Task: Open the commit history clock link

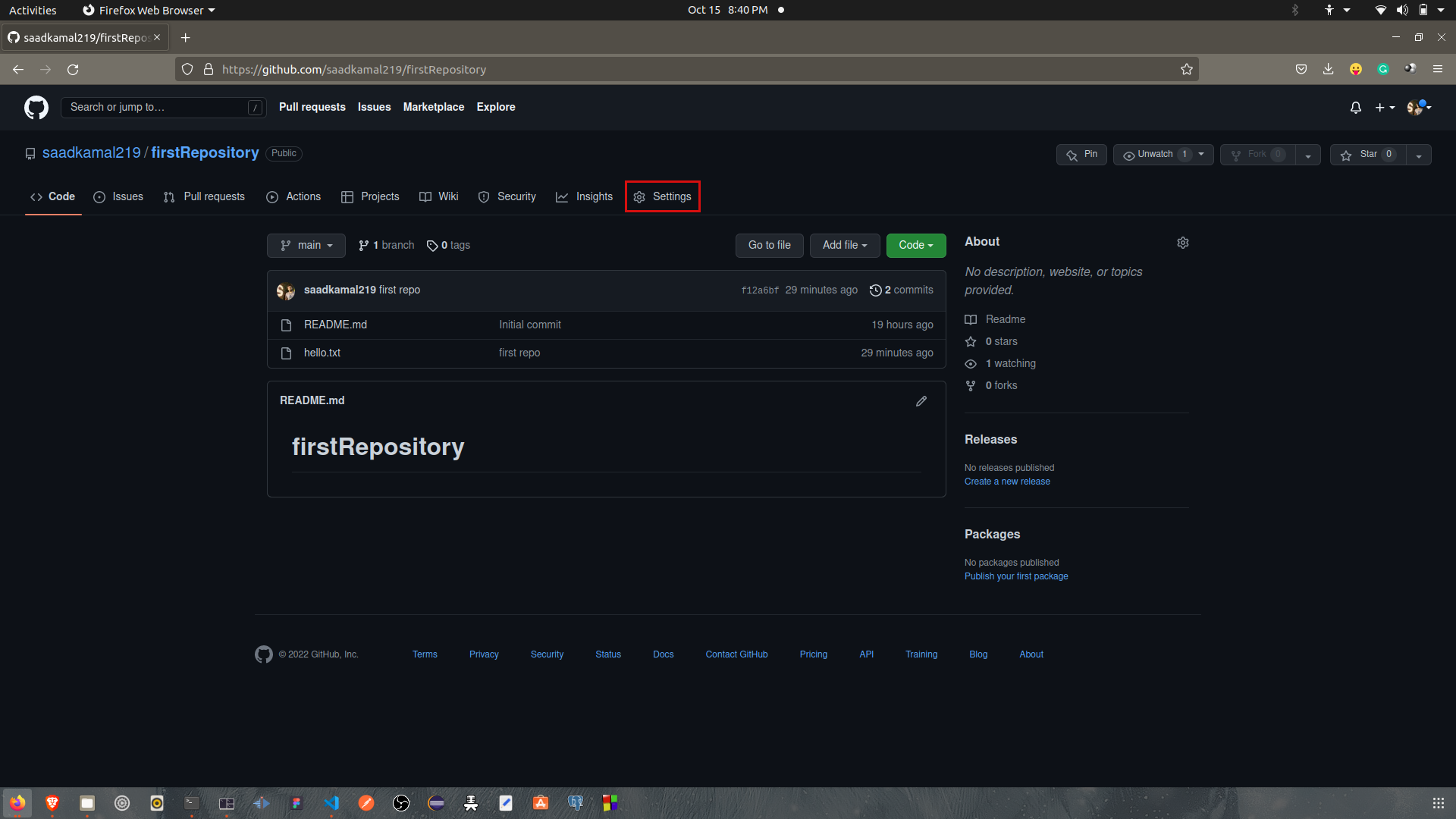Action: [x=902, y=290]
